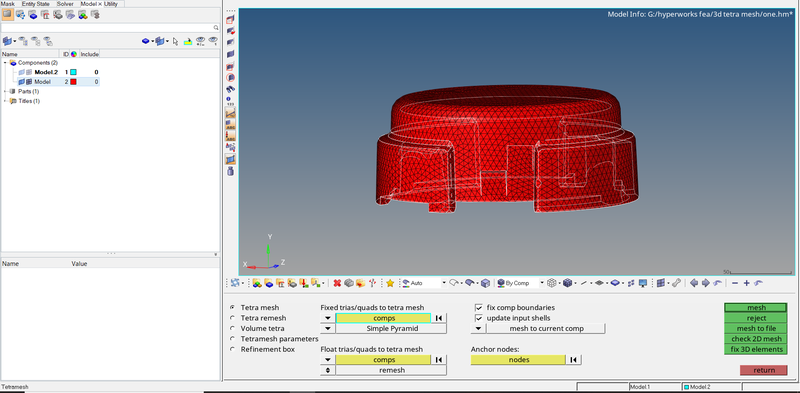This screenshot has height=393, width=800.
Task: Click the left arrow previous view icon
Action: [x=694, y=283]
